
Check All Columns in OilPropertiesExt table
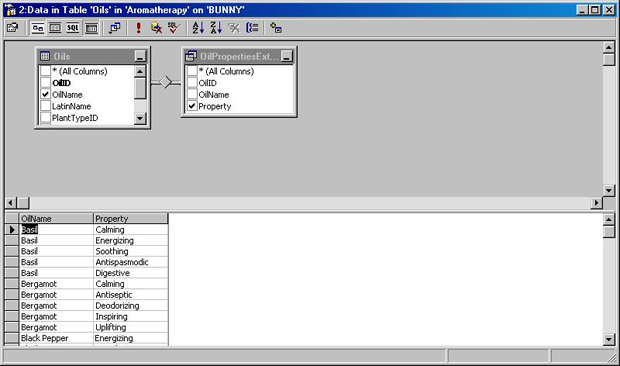(192, 71)
